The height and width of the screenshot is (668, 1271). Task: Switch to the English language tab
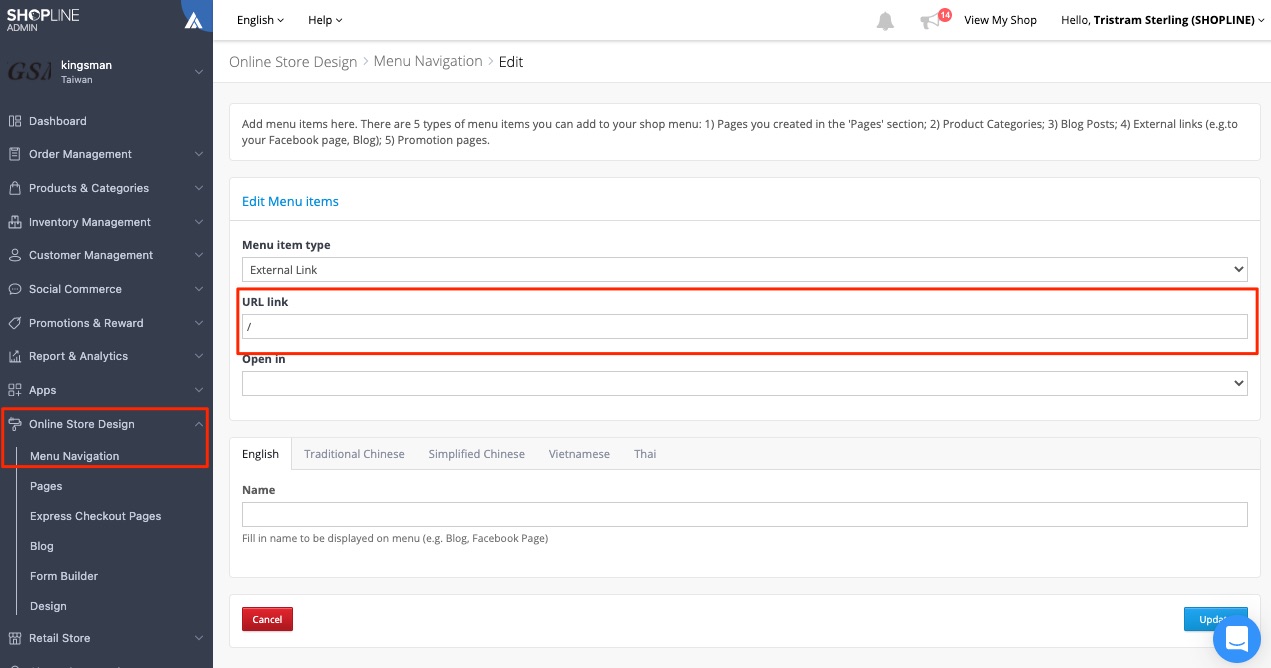tap(260, 454)
